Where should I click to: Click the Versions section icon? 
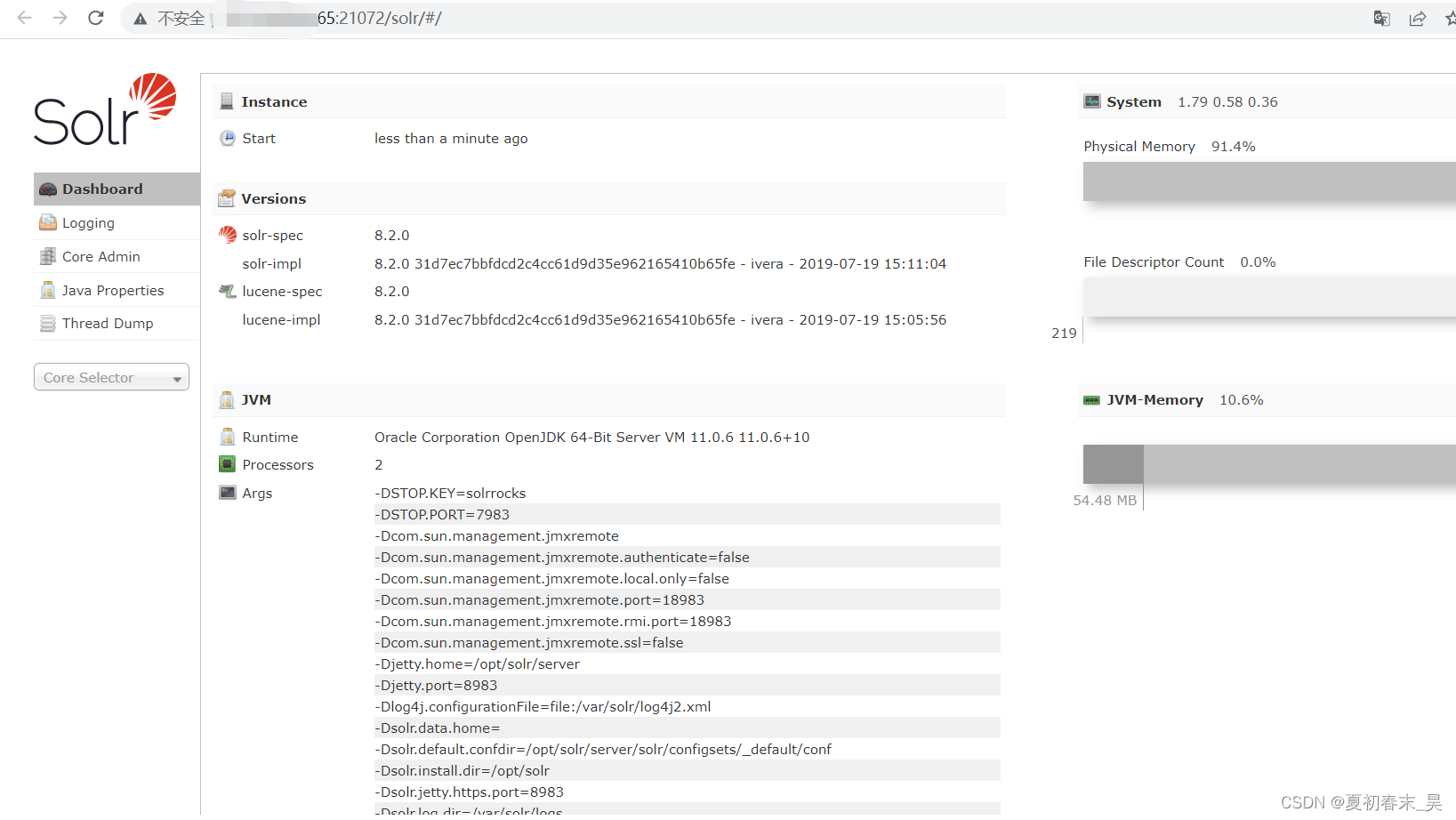227,198
